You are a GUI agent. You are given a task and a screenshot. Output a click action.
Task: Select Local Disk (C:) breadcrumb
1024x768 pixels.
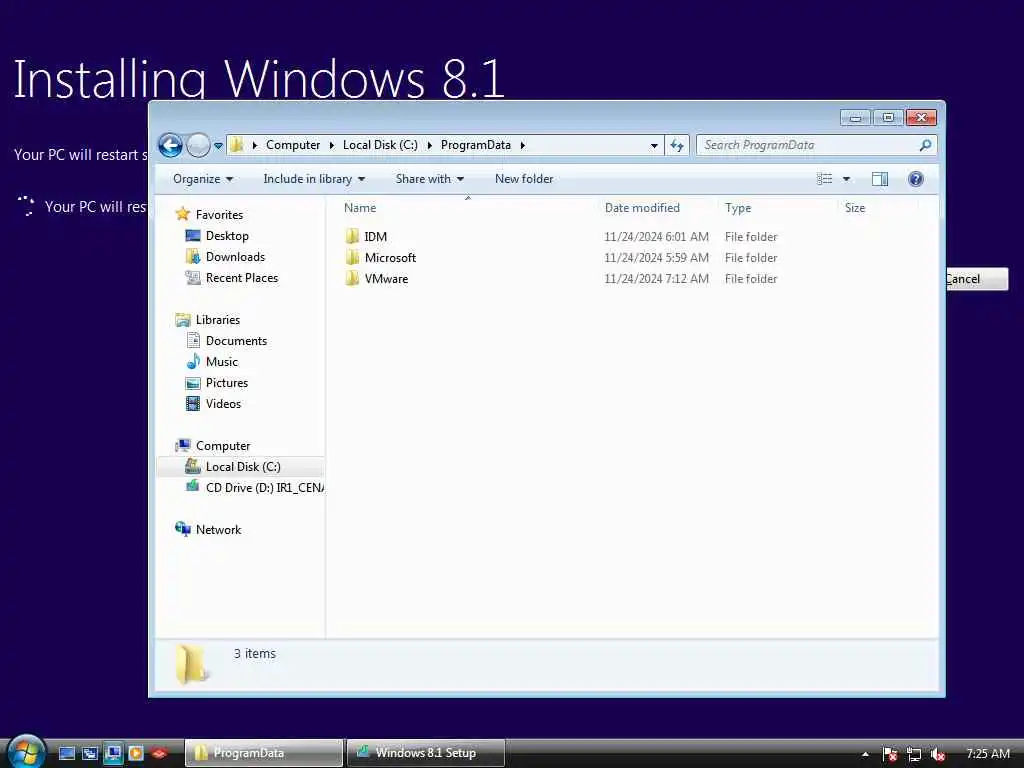(x=380, y=145)
